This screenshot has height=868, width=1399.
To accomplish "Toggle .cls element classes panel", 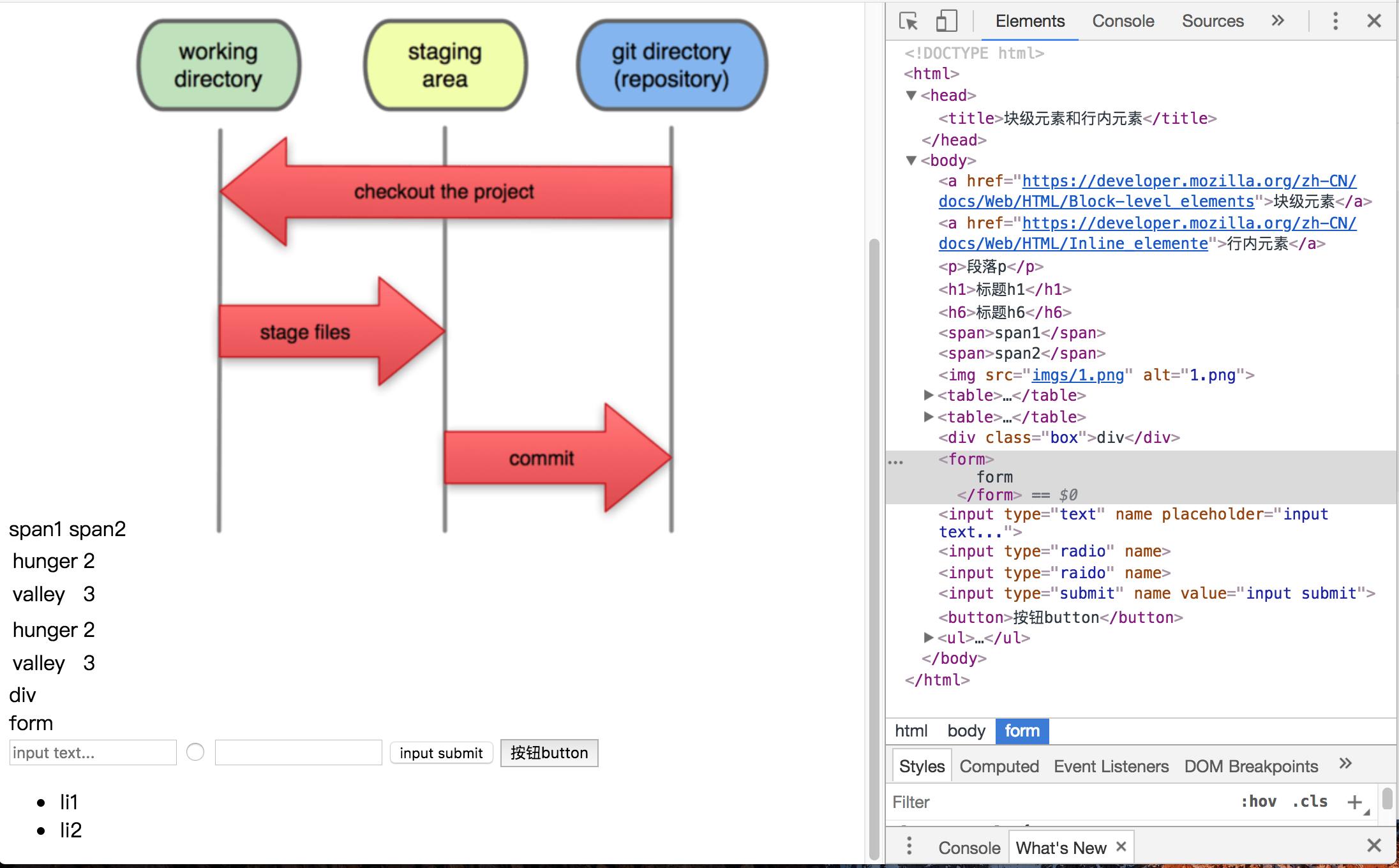I will pyautogui.click(x=1310, y=802).
